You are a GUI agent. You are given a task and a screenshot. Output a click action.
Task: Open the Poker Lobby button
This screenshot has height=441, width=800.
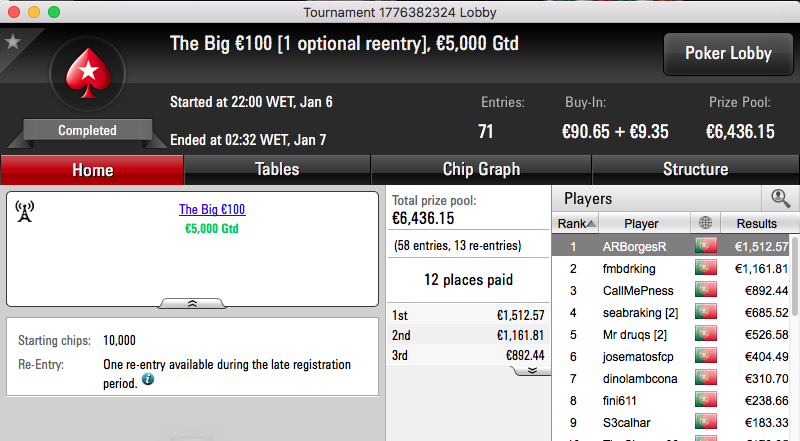pyautogui.click(x=728, y=54)
